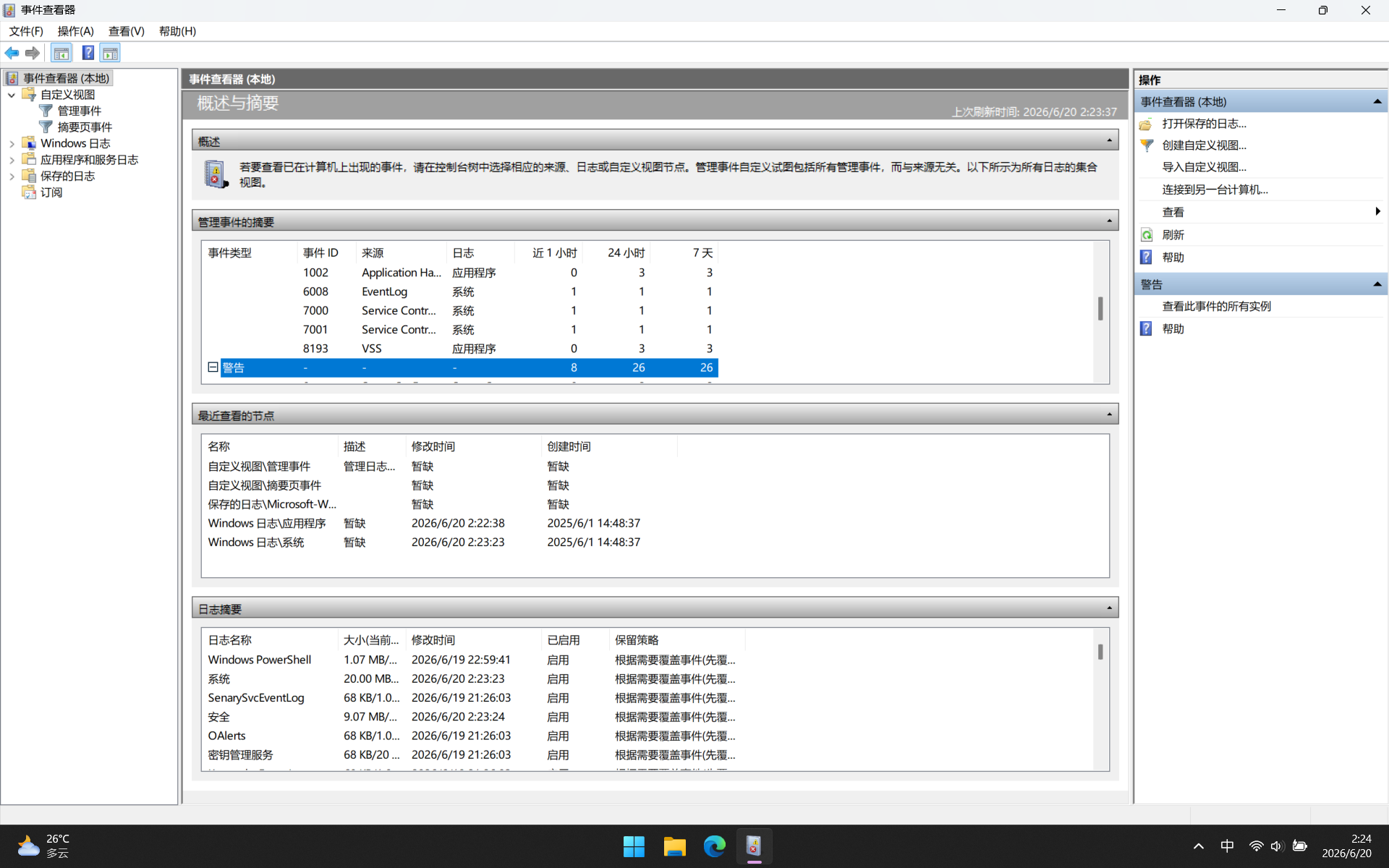Open 打开保存的日志 folder icon
The width and height of the screenshot is (1389, 868).
coord(1146,124)
